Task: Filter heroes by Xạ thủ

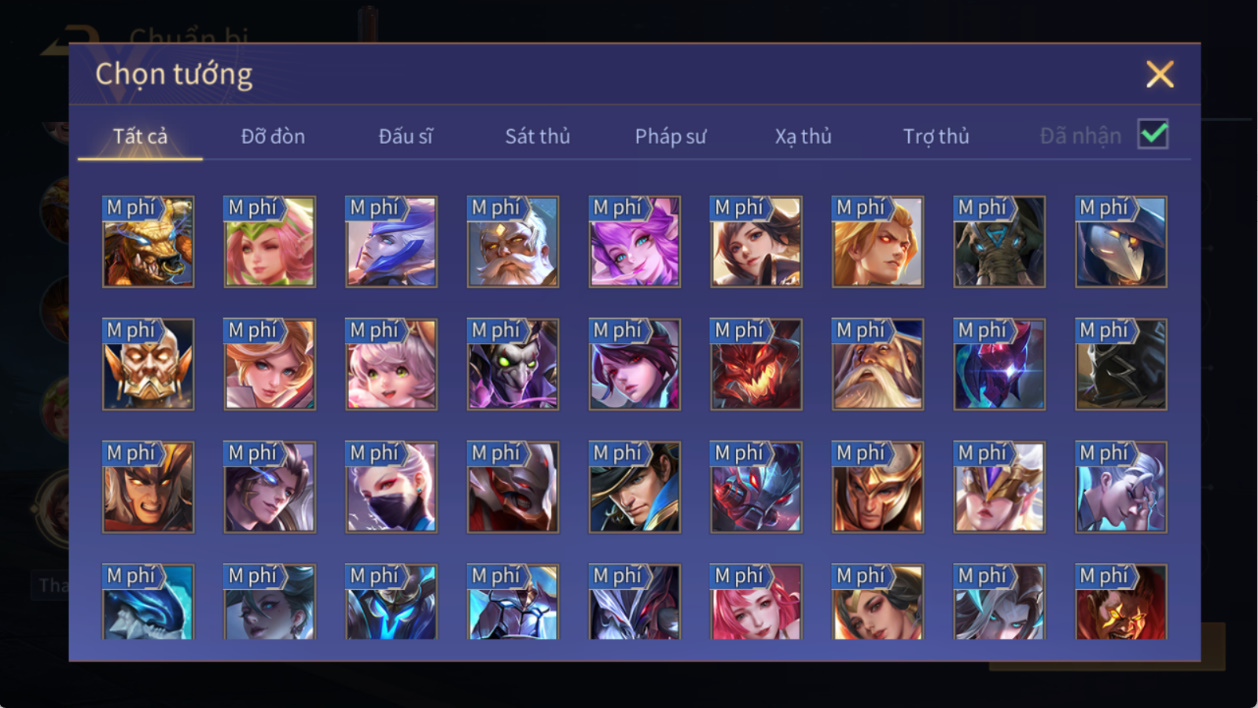Action: click(803, 136)
